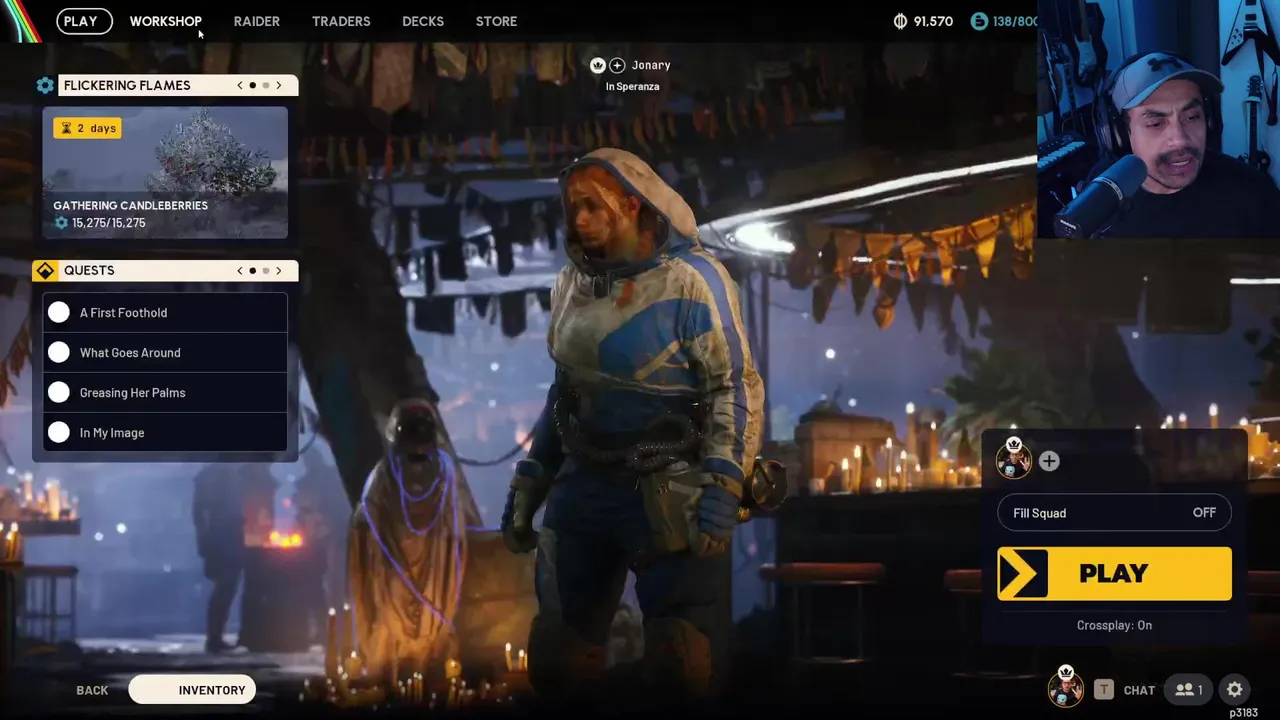This screenshot has height=720, width=1280.
Task: Go to previous Quests page arrow
Action: 240,271
